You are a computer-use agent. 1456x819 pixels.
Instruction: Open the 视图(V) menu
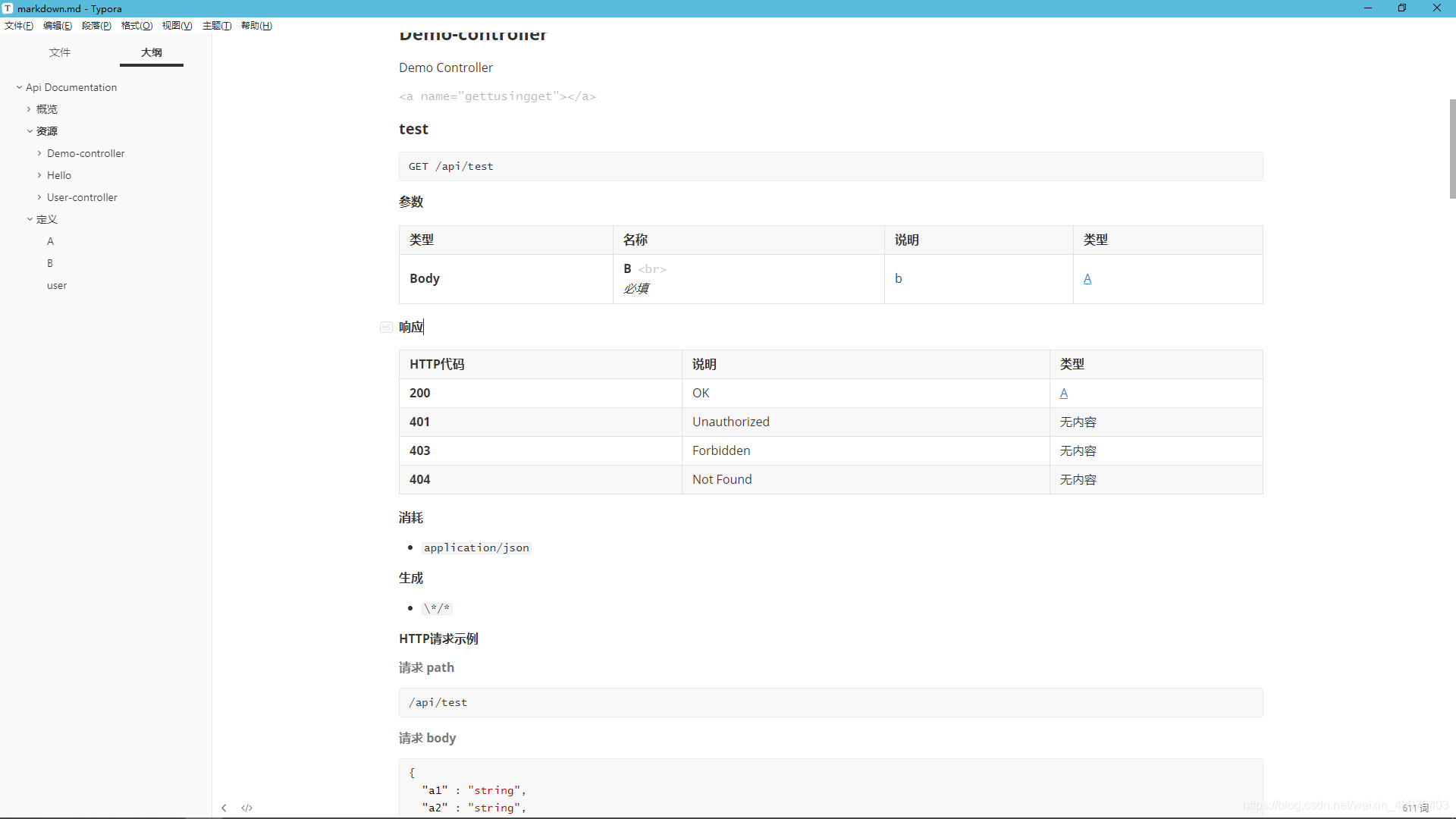coord(177,26)
